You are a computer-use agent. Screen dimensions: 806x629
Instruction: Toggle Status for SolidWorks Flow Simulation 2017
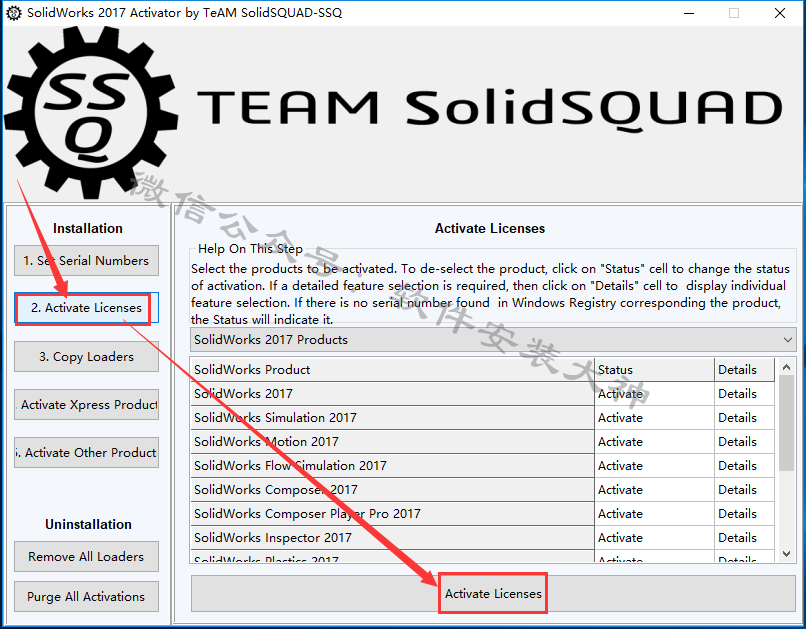(x=654, y=466)
